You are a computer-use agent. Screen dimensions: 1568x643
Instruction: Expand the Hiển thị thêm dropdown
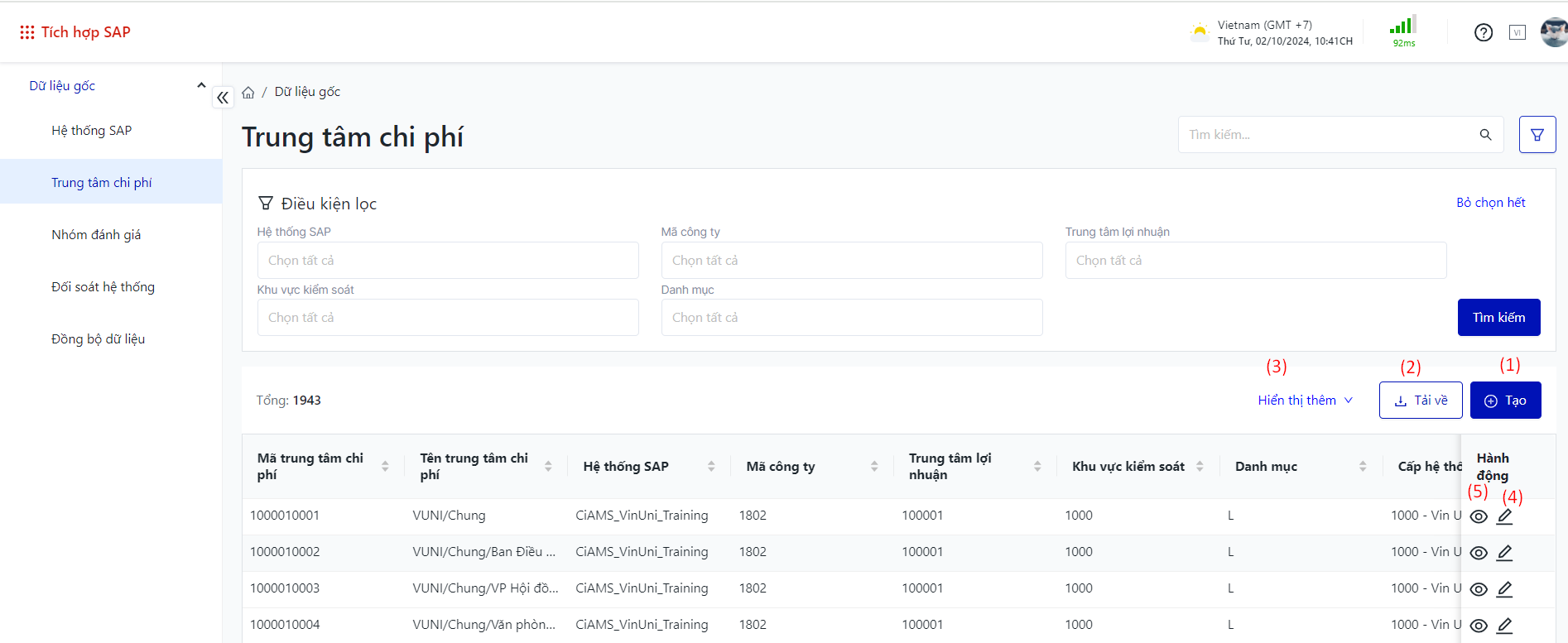click(1305, 401)
